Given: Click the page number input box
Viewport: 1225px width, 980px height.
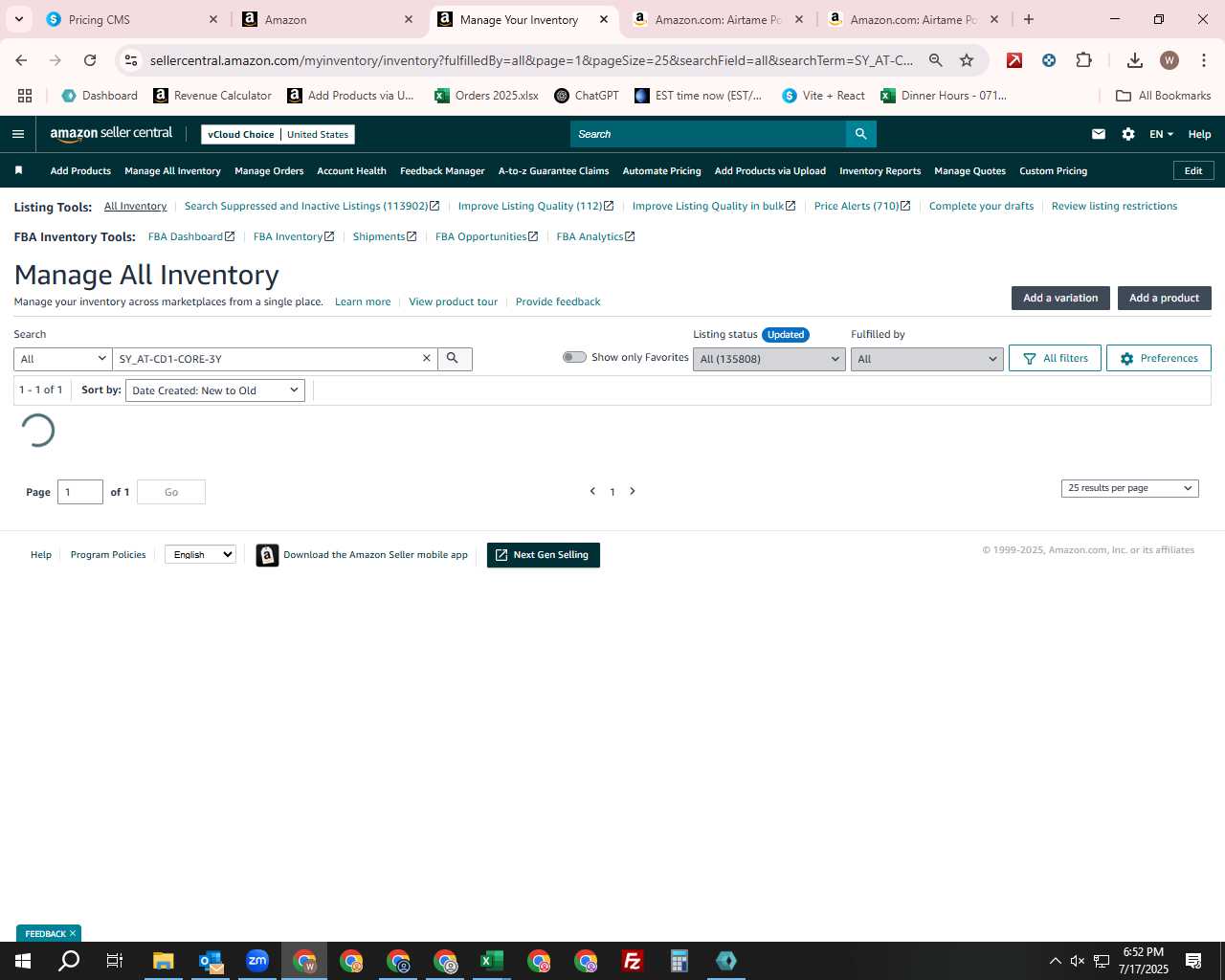Looking at the screenshot, I should pyautogui.click(x=80, y=492).
